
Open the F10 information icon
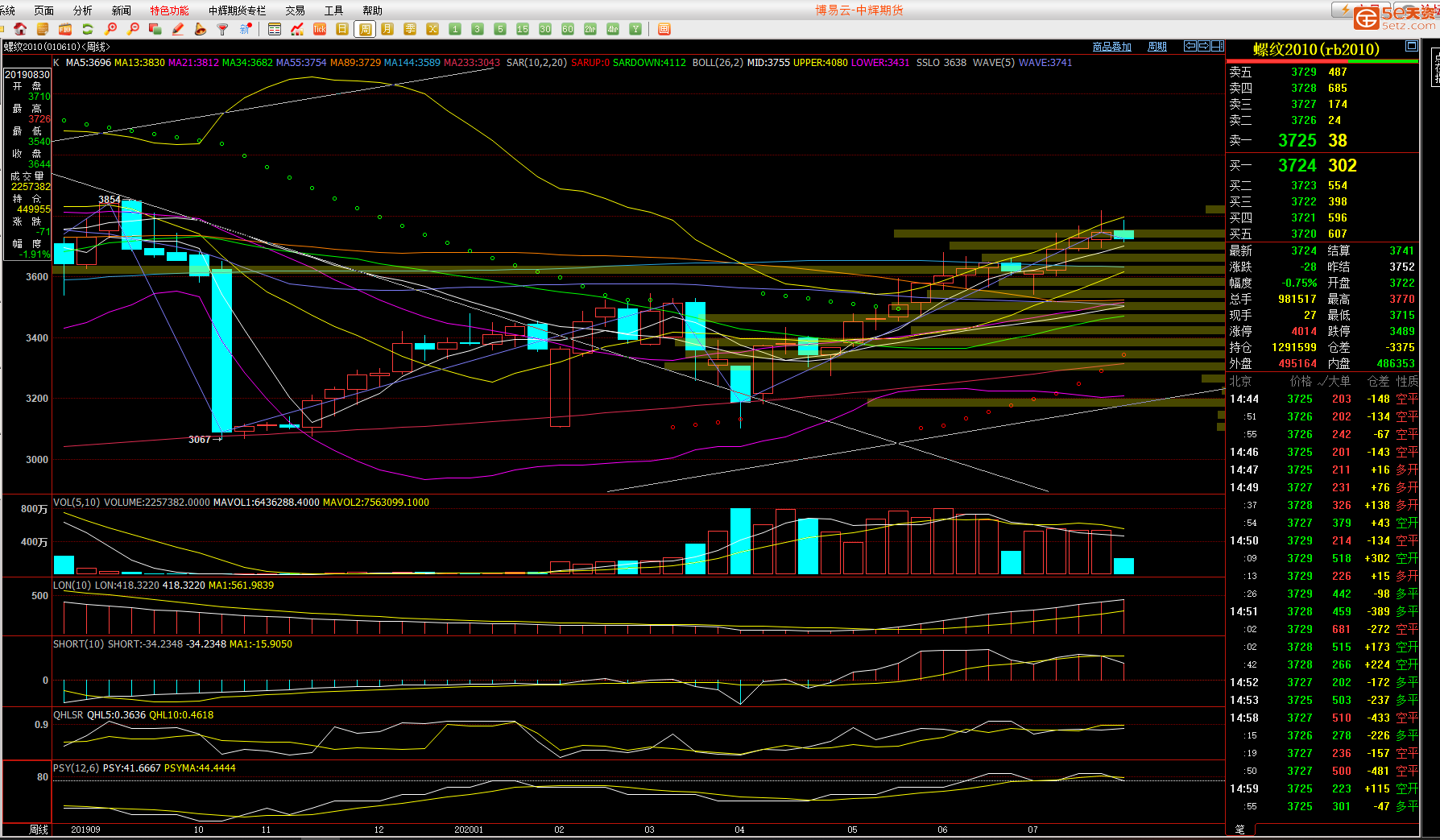(x=65, y=29)
